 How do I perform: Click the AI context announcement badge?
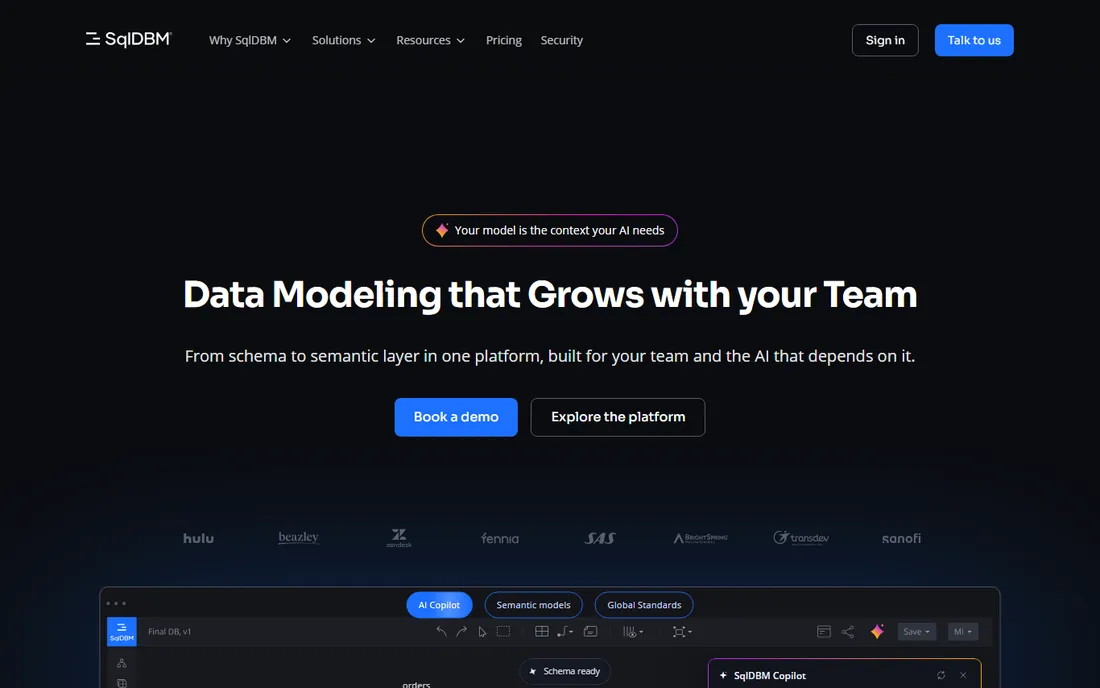click(x=549, y=230)
